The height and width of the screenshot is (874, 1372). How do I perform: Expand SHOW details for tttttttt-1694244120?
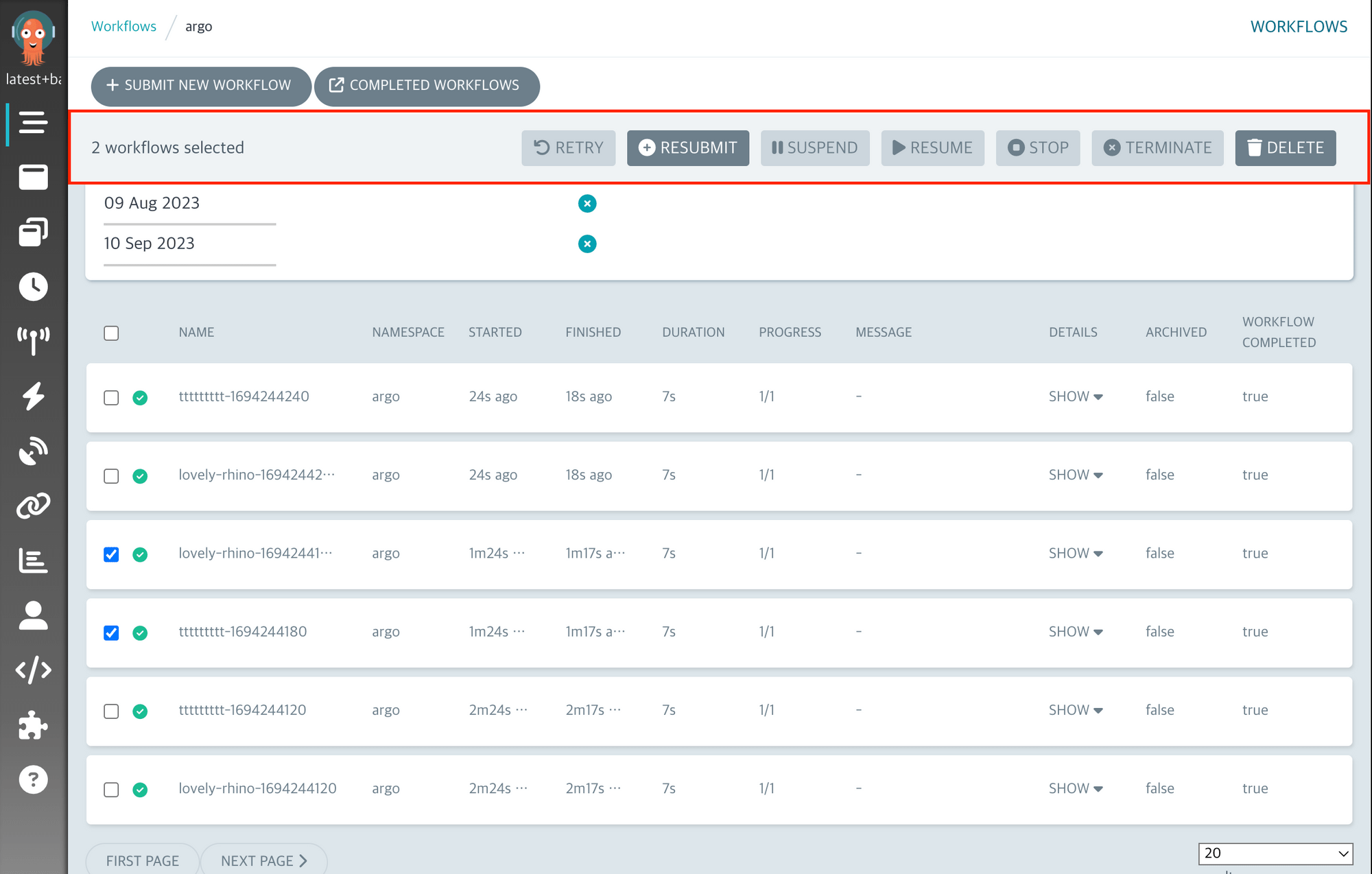pyautogui.click(x=1076, y=710)
